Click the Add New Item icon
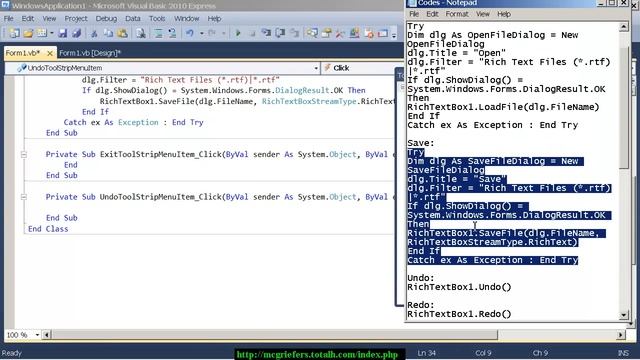Screen dimensions: 640x360 tap(42, 33)
